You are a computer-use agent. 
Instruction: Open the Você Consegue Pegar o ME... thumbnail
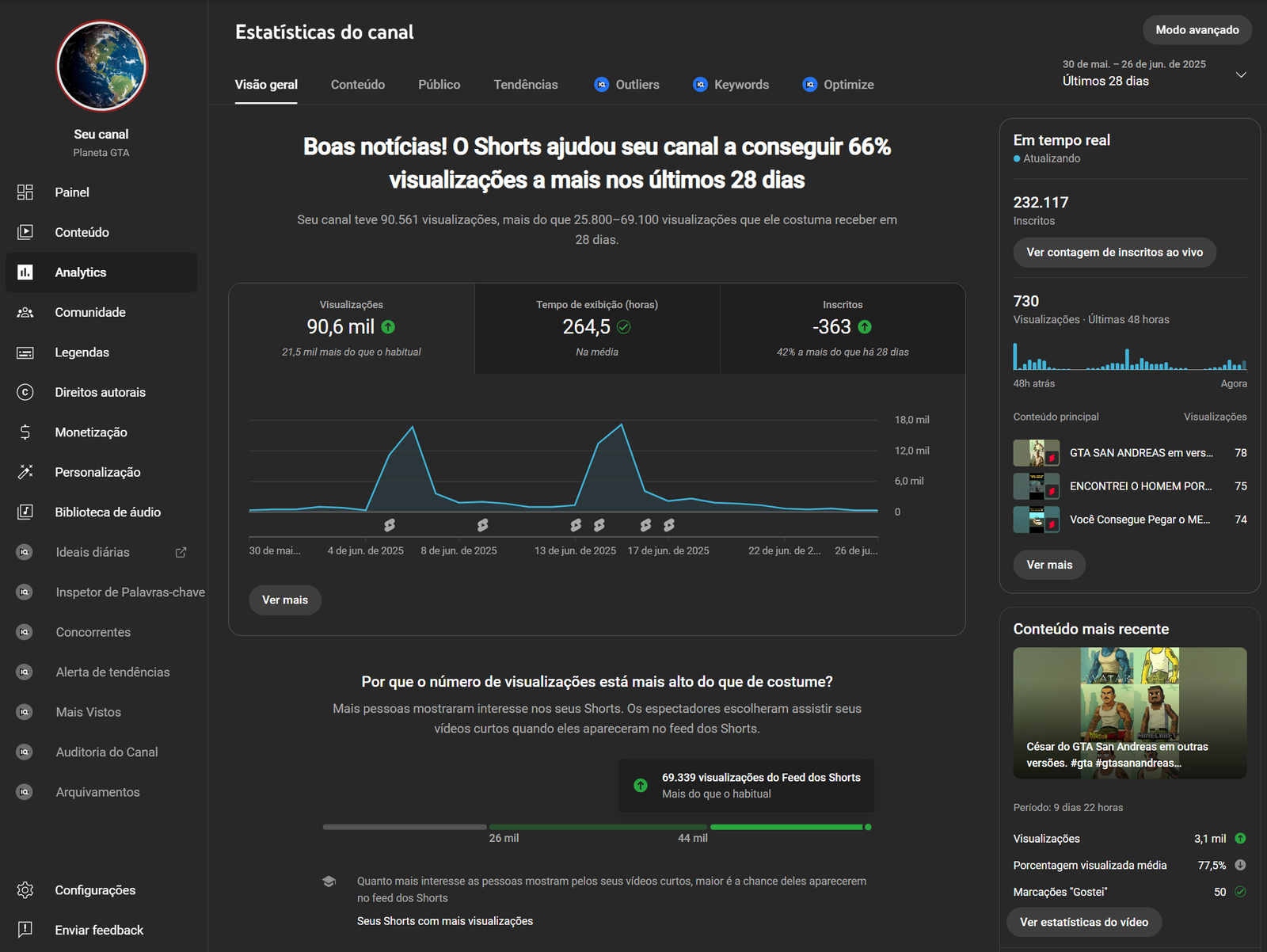pos(1037,520)
